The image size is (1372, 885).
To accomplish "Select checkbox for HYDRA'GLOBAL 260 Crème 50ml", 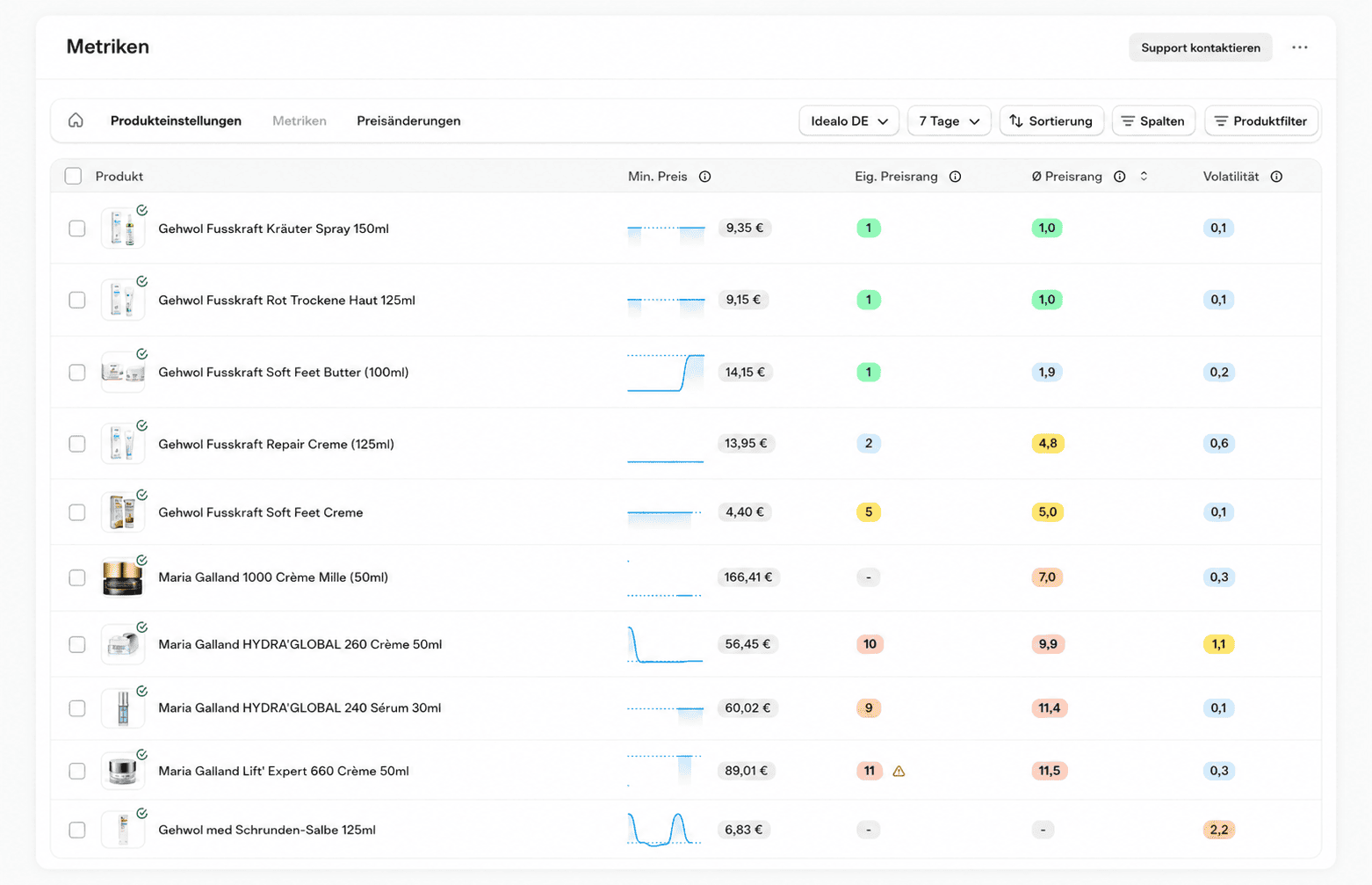I will (x=77, y=644).
